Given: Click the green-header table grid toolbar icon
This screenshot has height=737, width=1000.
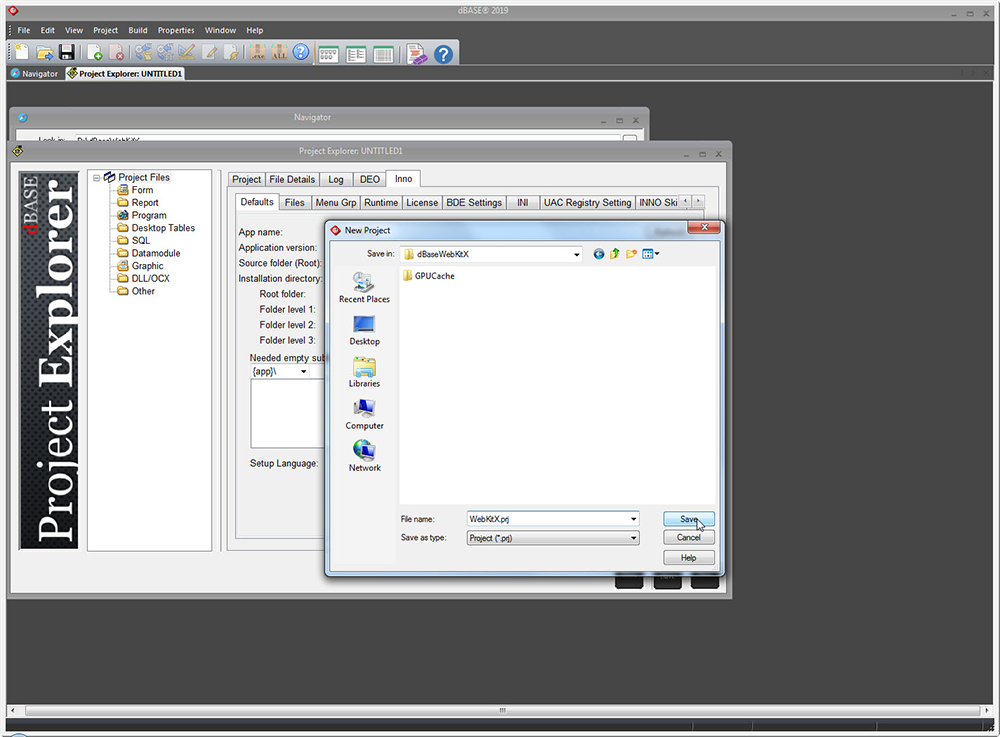Looking at the screenshot, I should [383, 55].
